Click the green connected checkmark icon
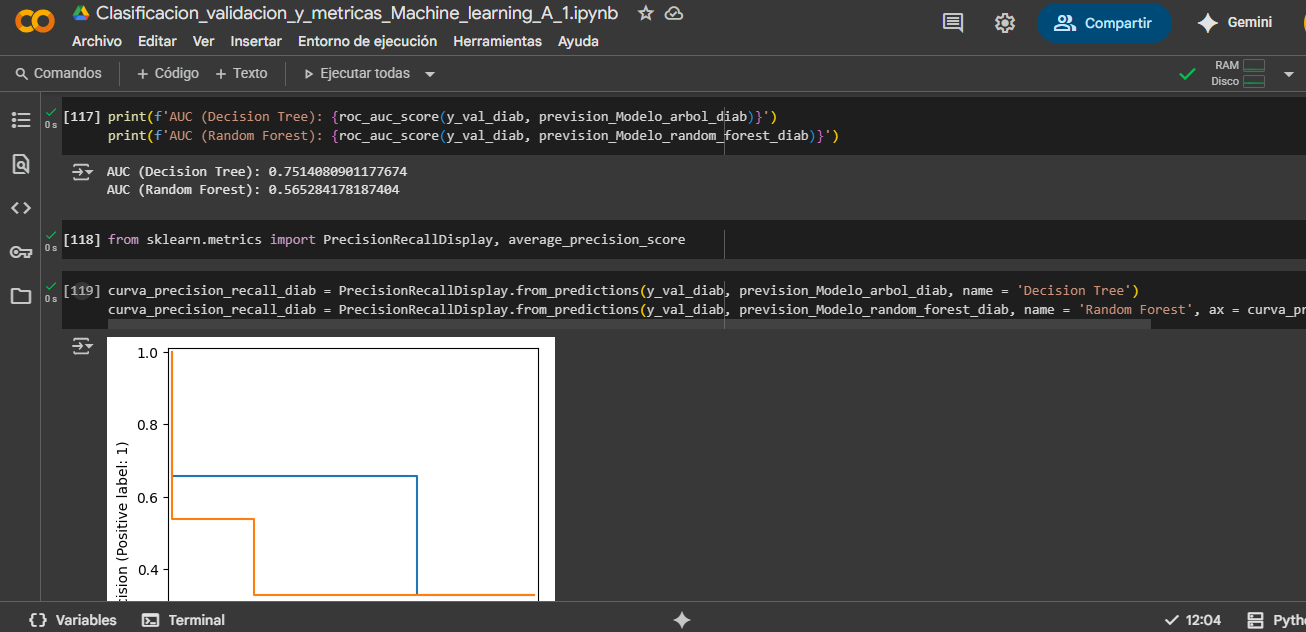Screen dimensions: 1306x632 pyautogui.click(x=1187, y=73)
